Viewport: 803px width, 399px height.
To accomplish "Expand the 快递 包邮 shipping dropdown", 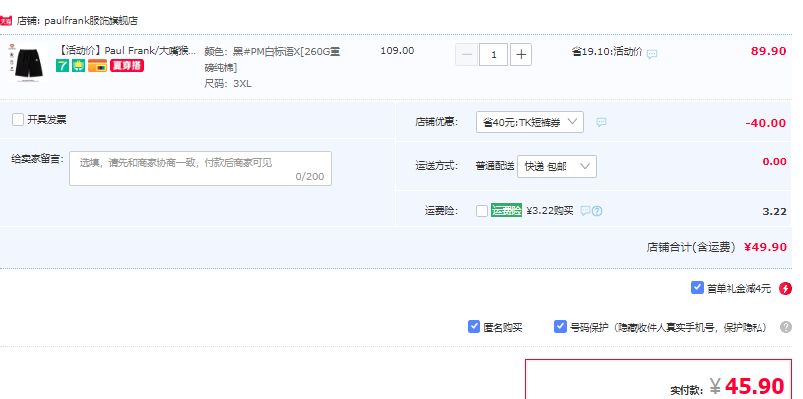I will tap(557, 166).
